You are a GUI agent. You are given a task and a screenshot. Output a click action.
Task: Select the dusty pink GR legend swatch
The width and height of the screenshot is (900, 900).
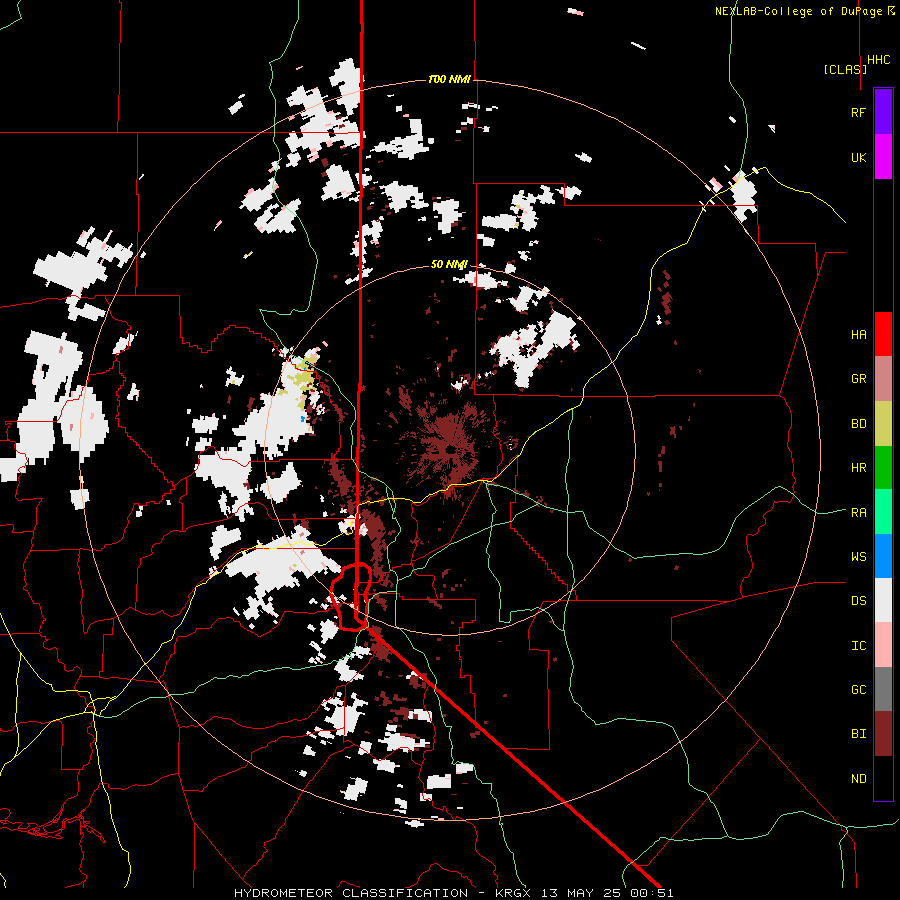[883, 379]
